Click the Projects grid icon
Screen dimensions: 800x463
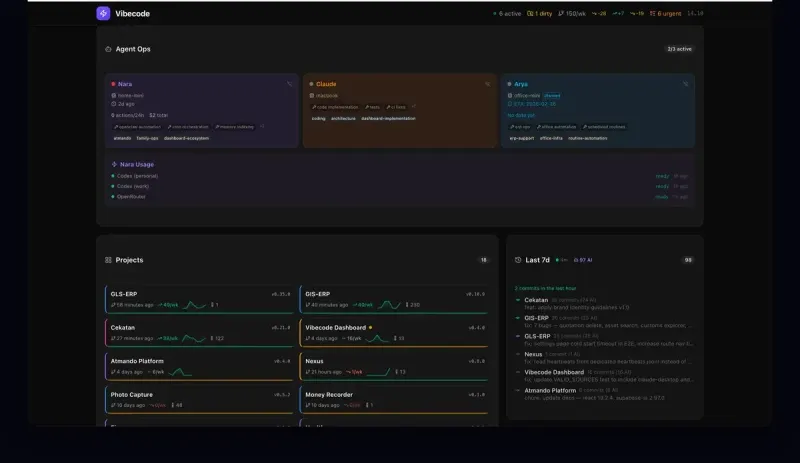(x=108, y=260)
